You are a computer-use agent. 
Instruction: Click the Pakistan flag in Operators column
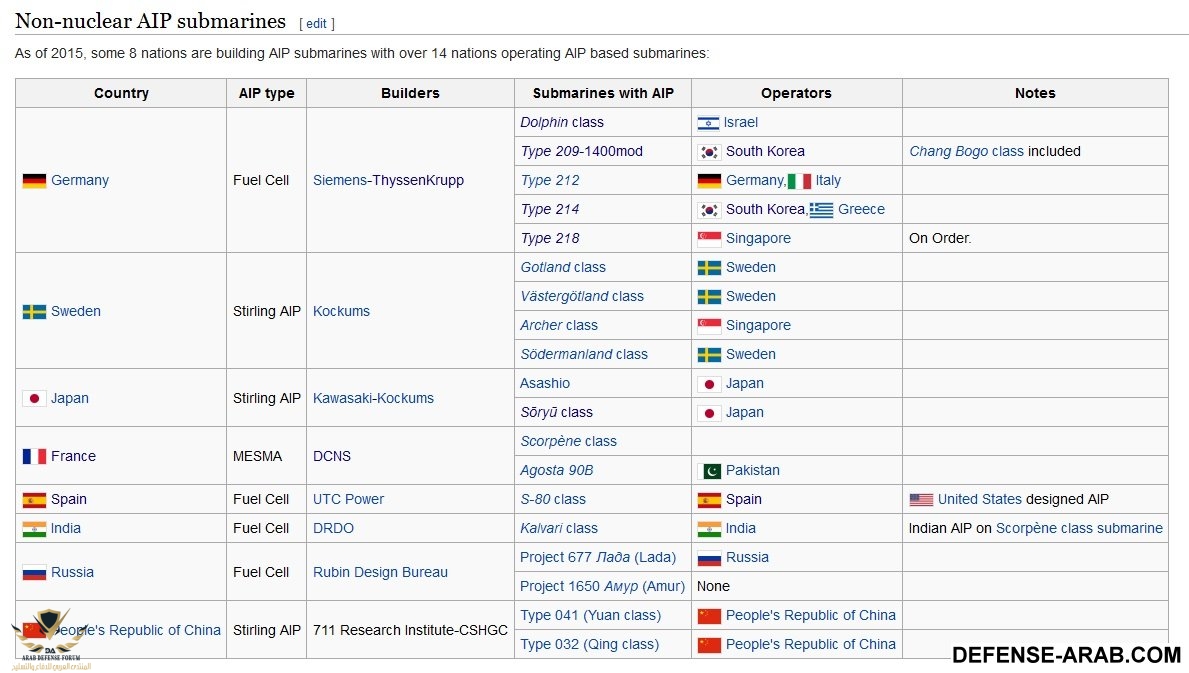click(708, 471)
